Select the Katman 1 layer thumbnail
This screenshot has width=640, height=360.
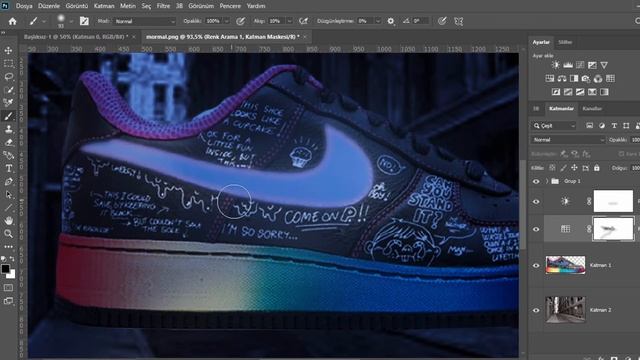click(565, 265)
